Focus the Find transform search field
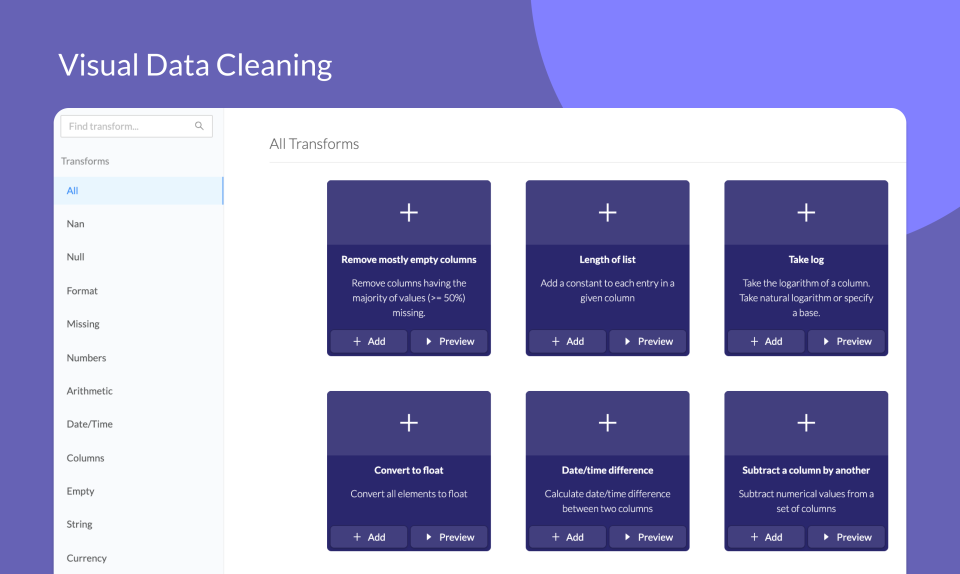The width and height of the screenshot is (960, 574). [137, 126]
